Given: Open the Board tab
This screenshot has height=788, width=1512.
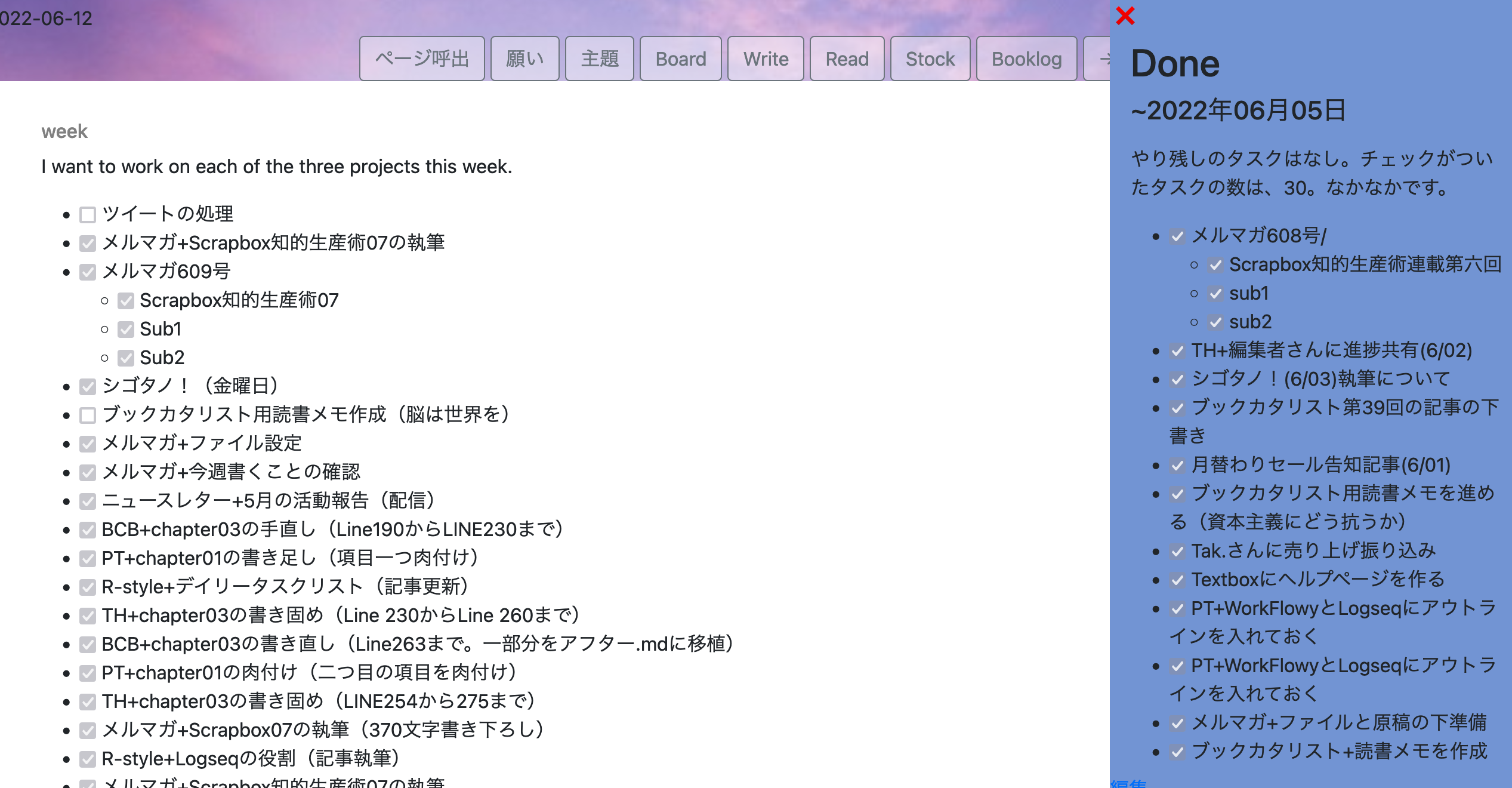Looking at the screenshot, I should 680,59.
